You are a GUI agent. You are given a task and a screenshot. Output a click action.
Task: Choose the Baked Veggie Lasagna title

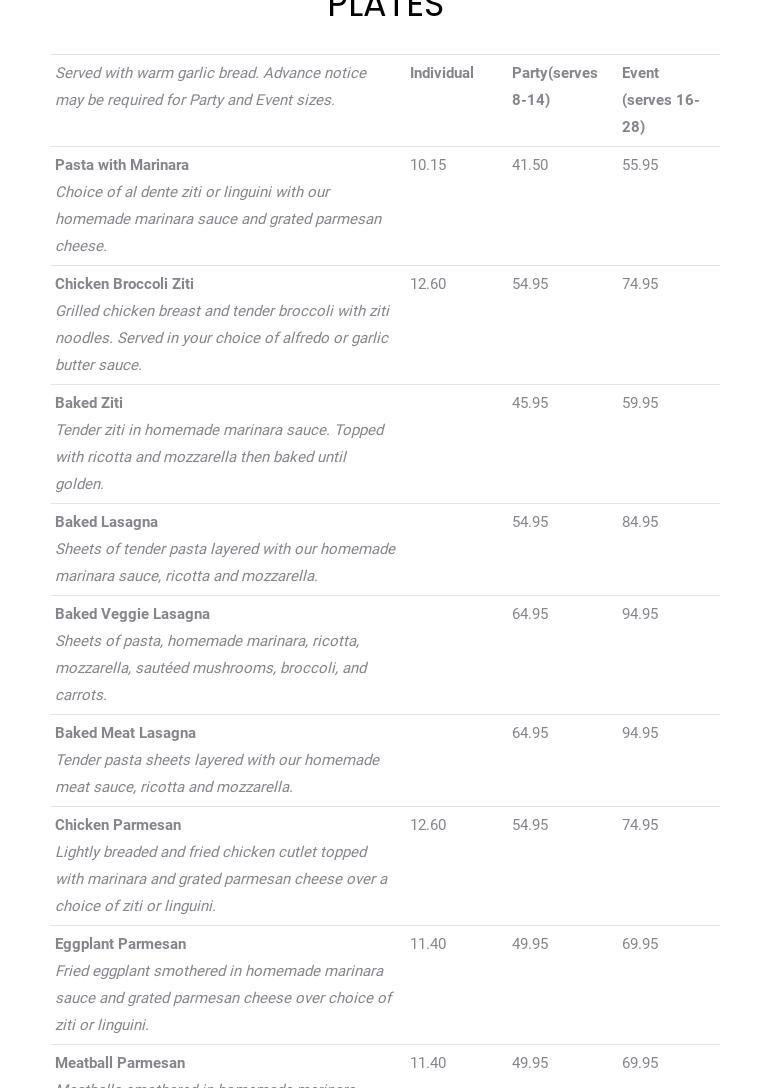point(132,614)
